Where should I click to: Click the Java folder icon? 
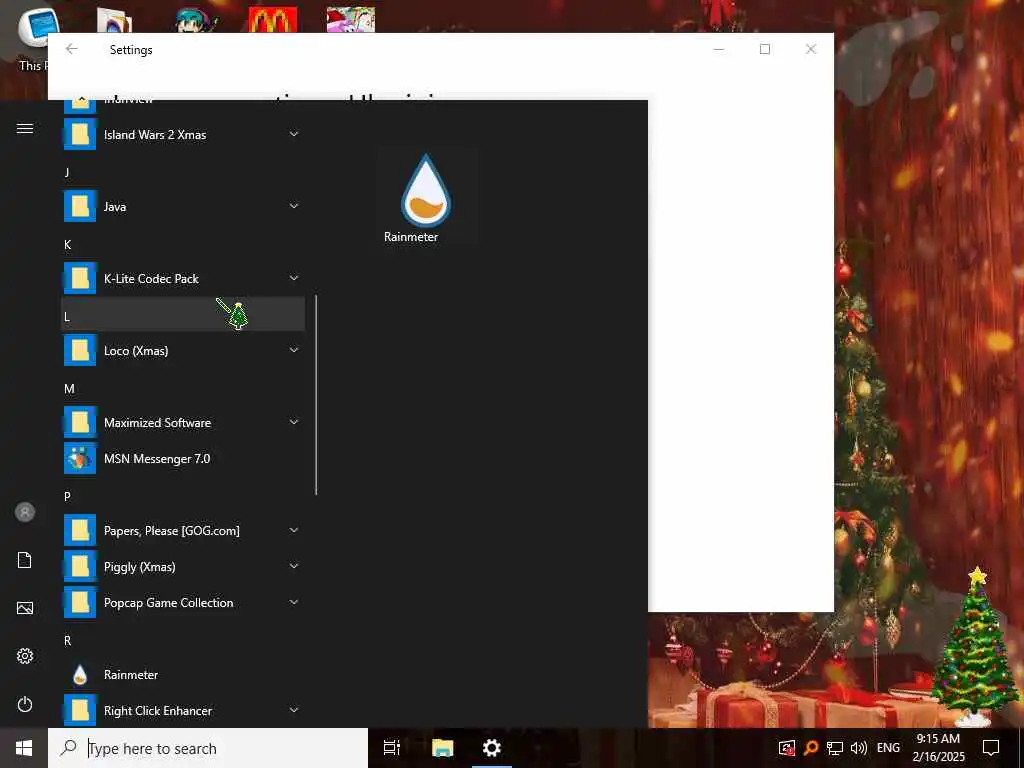click(x=80, y=206)
